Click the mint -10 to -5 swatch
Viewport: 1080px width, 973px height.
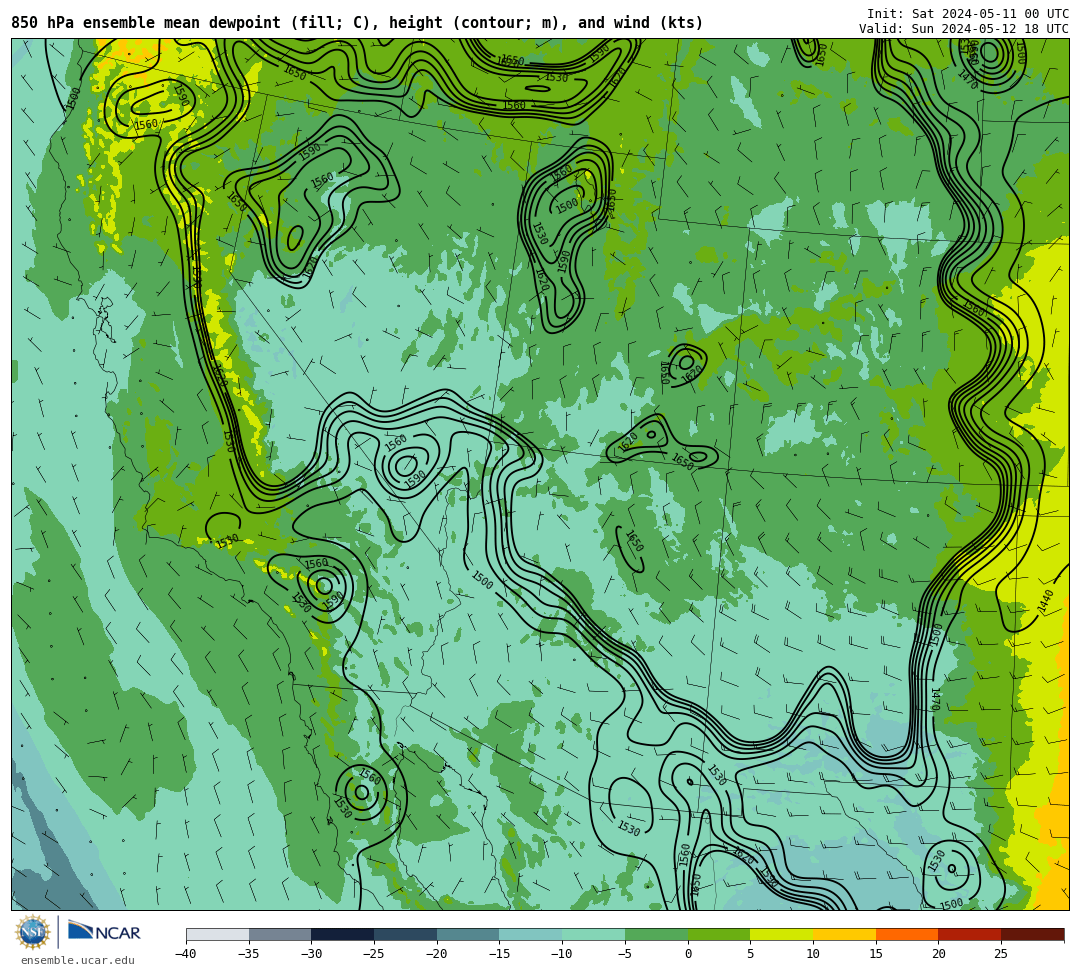594,934
